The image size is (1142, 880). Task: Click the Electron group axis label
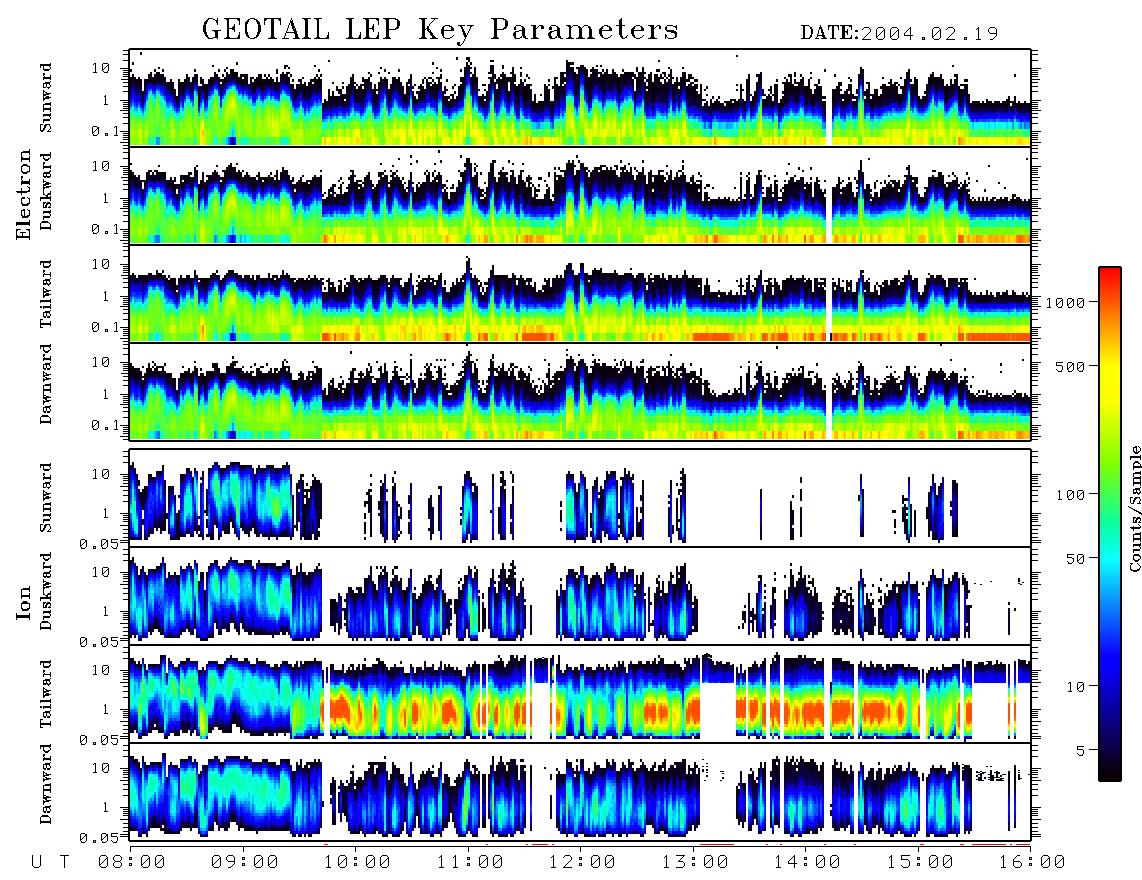pos(24,194)
